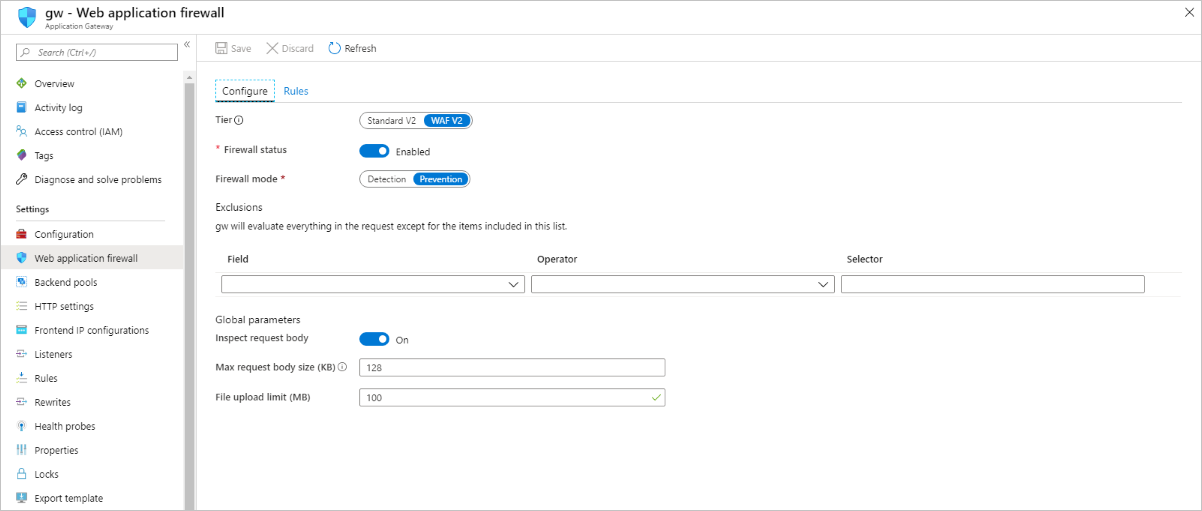Image resolution: width=1202 pixels, height=511 pixels.
Task: Open HTTP settings in sidebar
Action: coord(64,307)
